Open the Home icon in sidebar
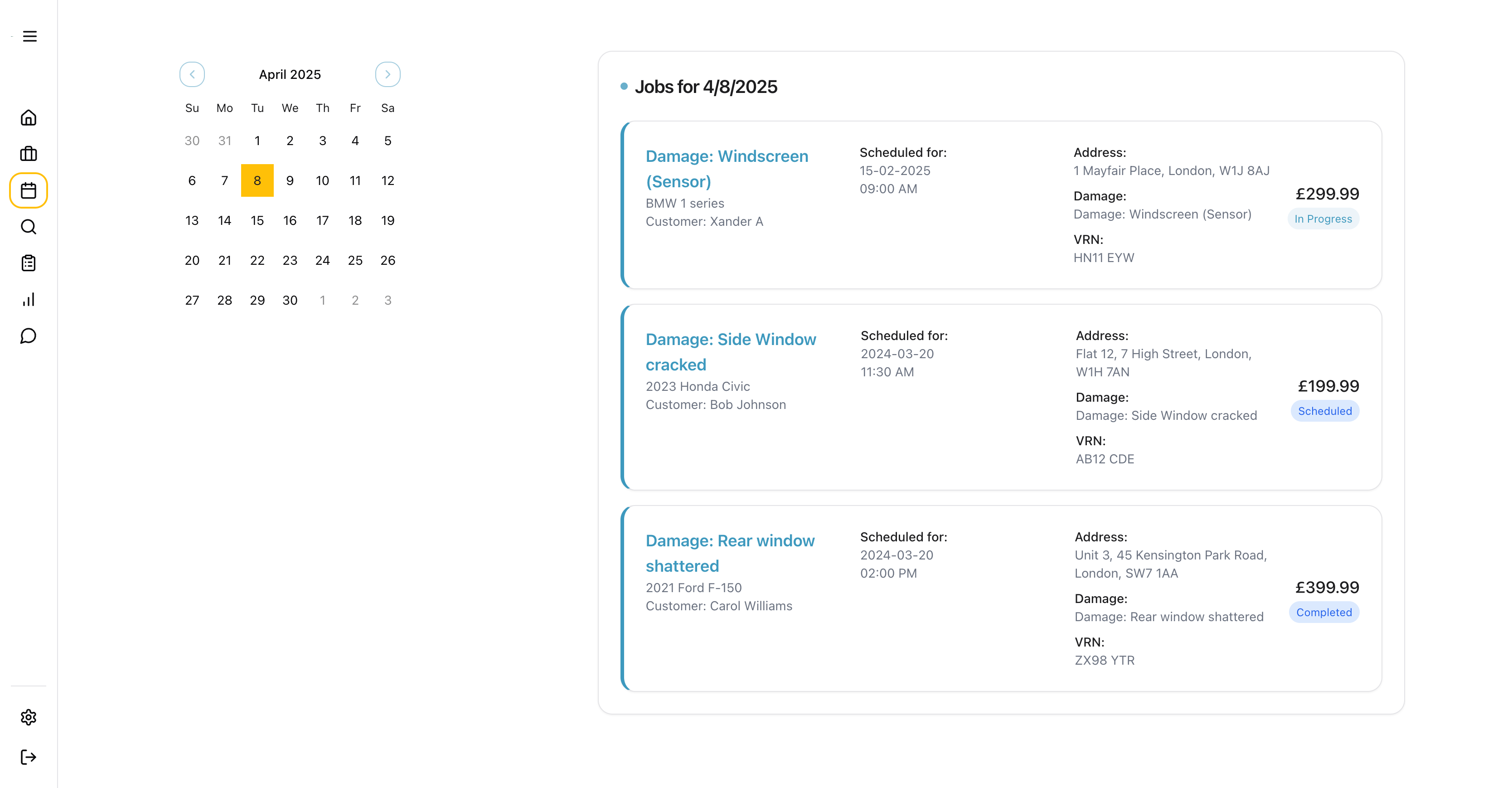The image size is (1512, 788). tap(28, 117)
